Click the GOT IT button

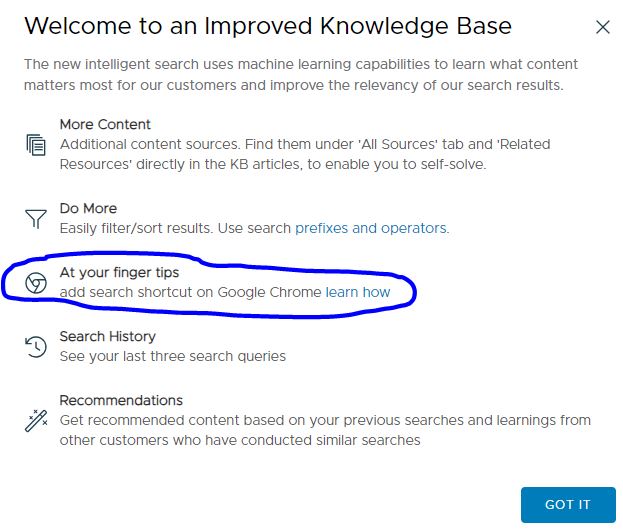point(568,505)
